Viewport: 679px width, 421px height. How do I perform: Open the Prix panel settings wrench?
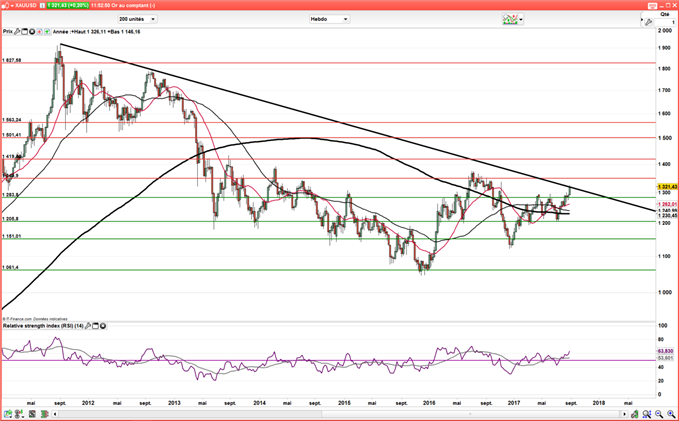coord(17,32)
